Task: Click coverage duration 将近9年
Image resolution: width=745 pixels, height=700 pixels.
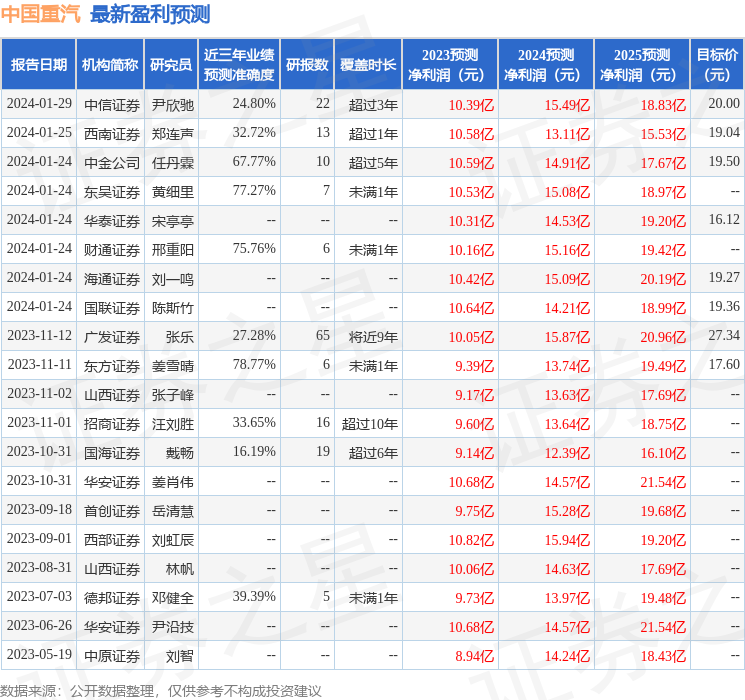Action: (373, 337)
